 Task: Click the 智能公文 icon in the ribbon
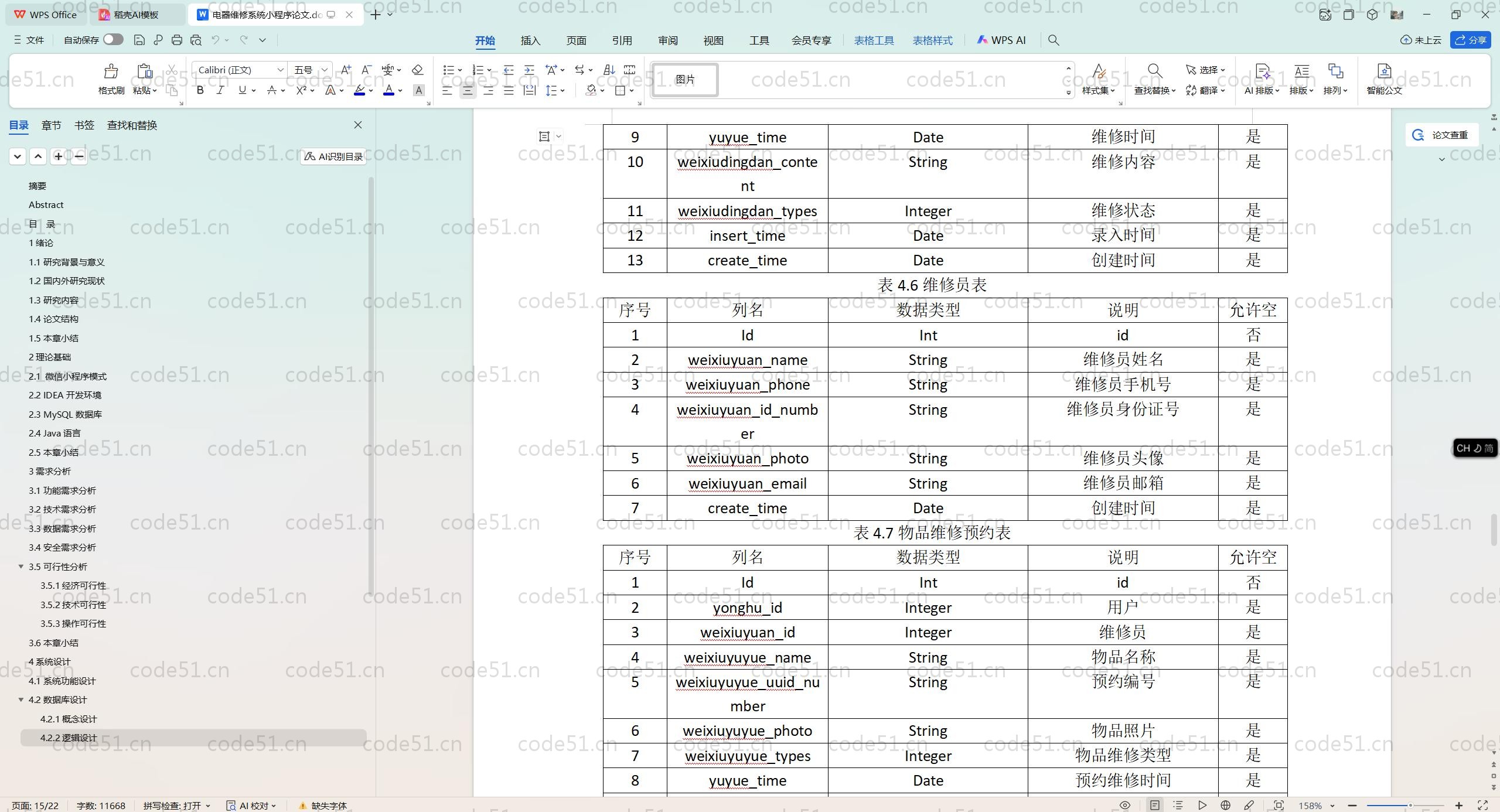point(1384,80)
